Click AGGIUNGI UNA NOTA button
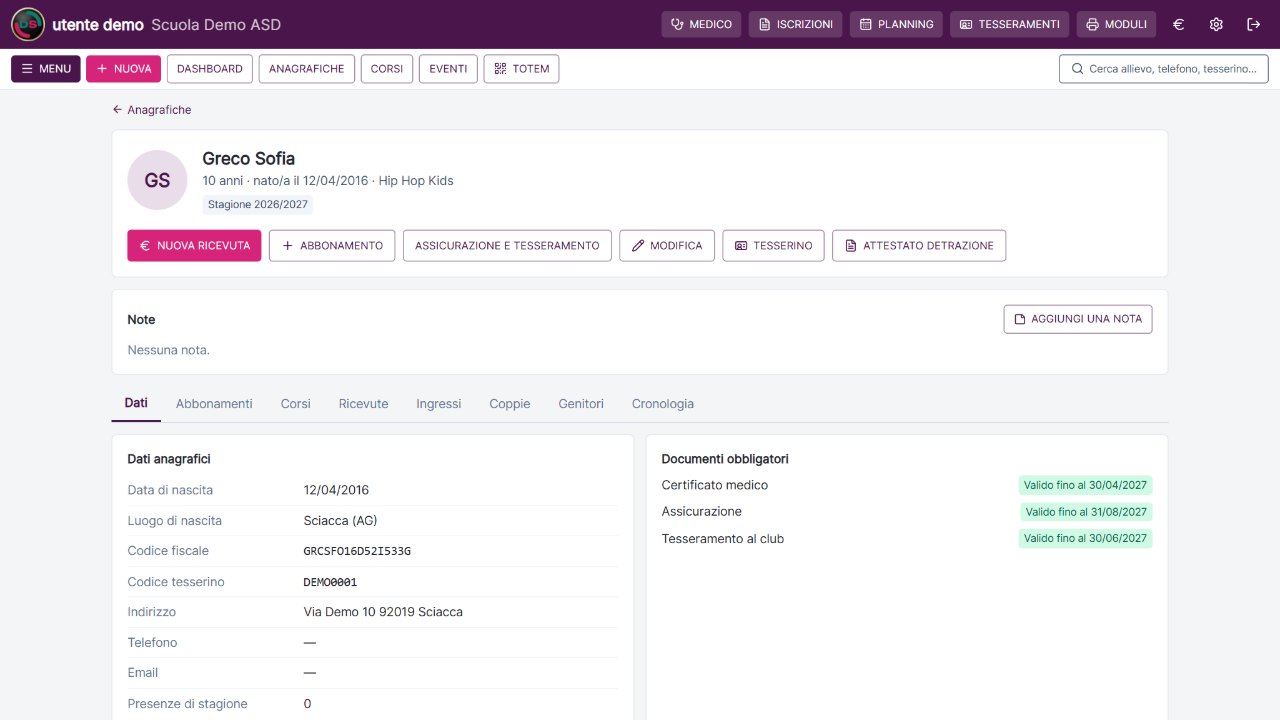This screenshot has width=1280, height=720. [1078, 319]
